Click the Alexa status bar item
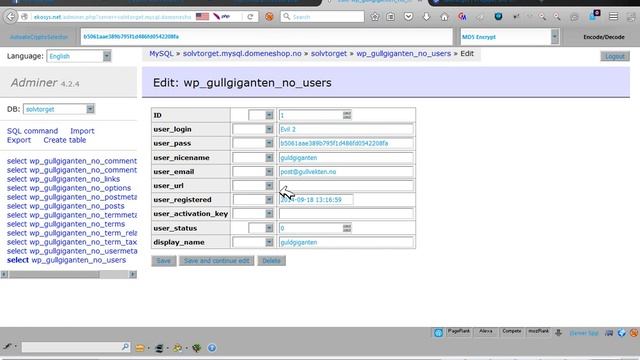The width and height of the screenshot is (640, 360). (x=486, y=331)
